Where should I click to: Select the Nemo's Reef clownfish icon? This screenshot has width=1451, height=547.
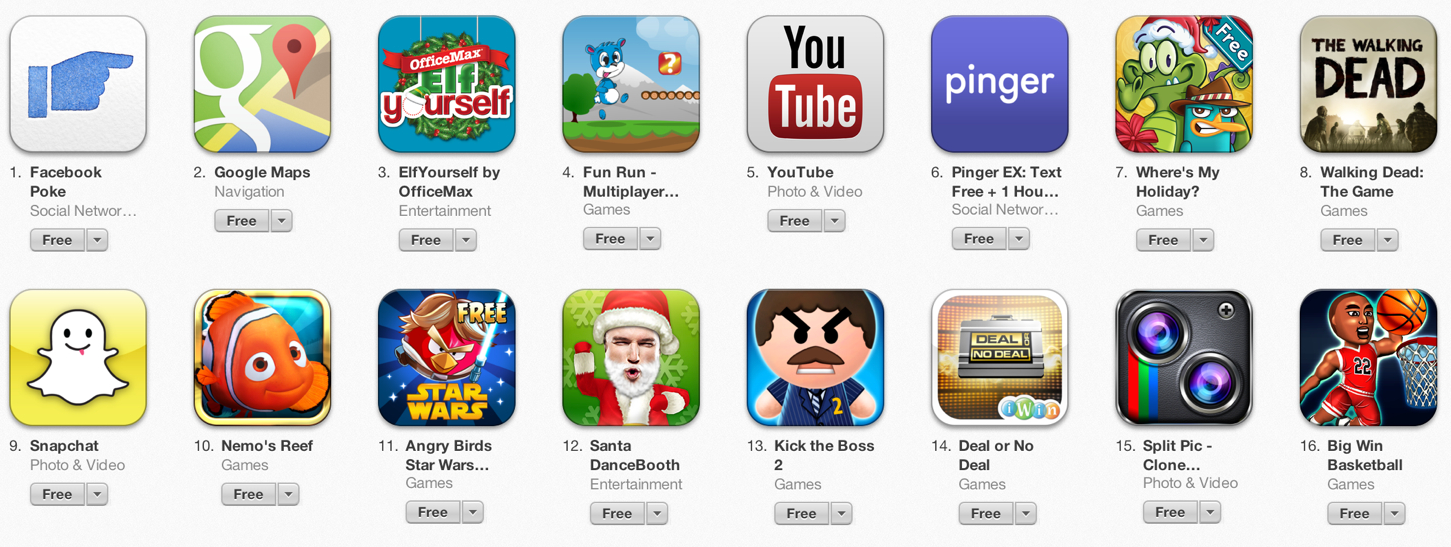(262, 358)
